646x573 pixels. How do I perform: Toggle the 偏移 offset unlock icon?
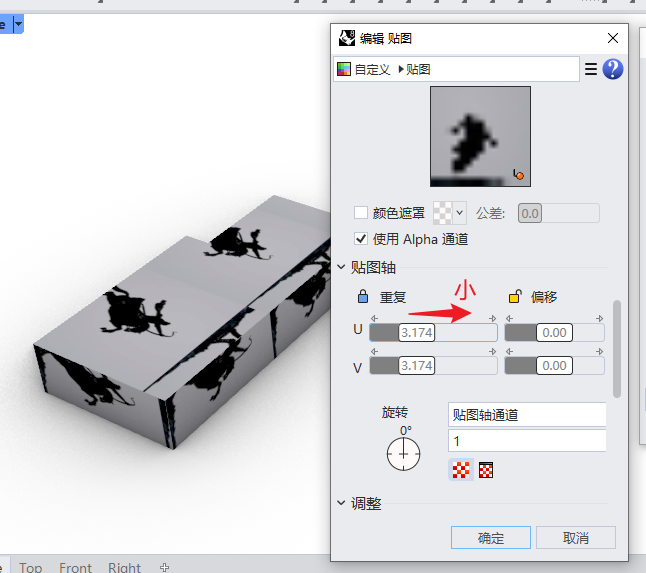515,296
